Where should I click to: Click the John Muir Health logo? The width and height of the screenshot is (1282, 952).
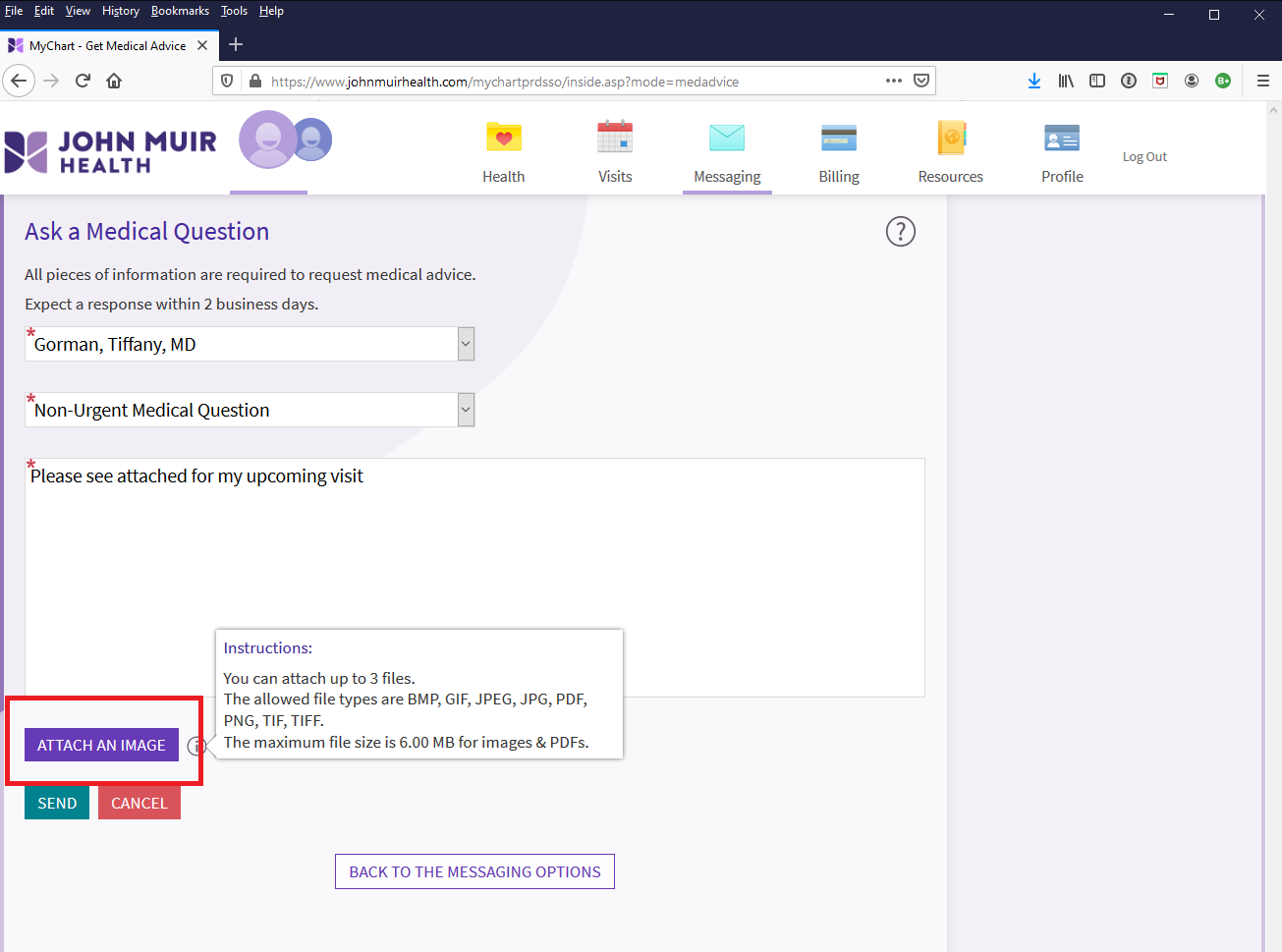tap(109, 146)
